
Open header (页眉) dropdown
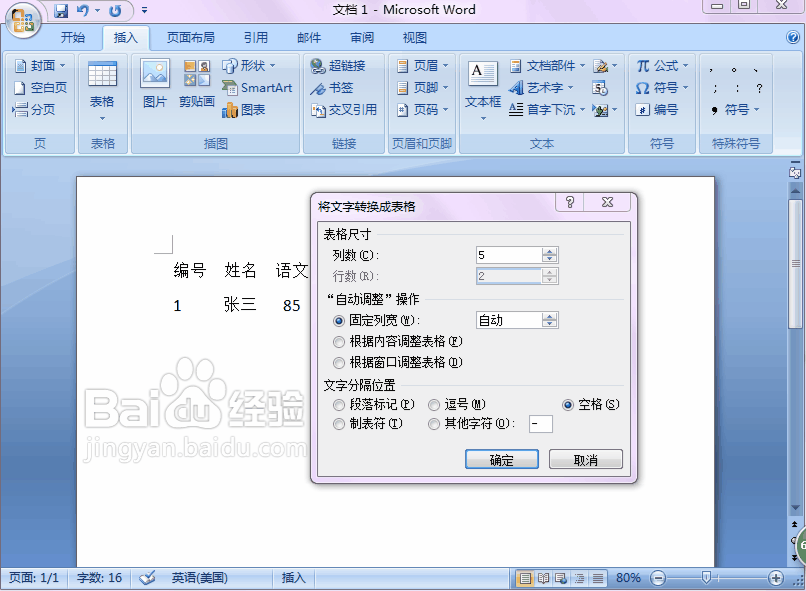[423, 66]
